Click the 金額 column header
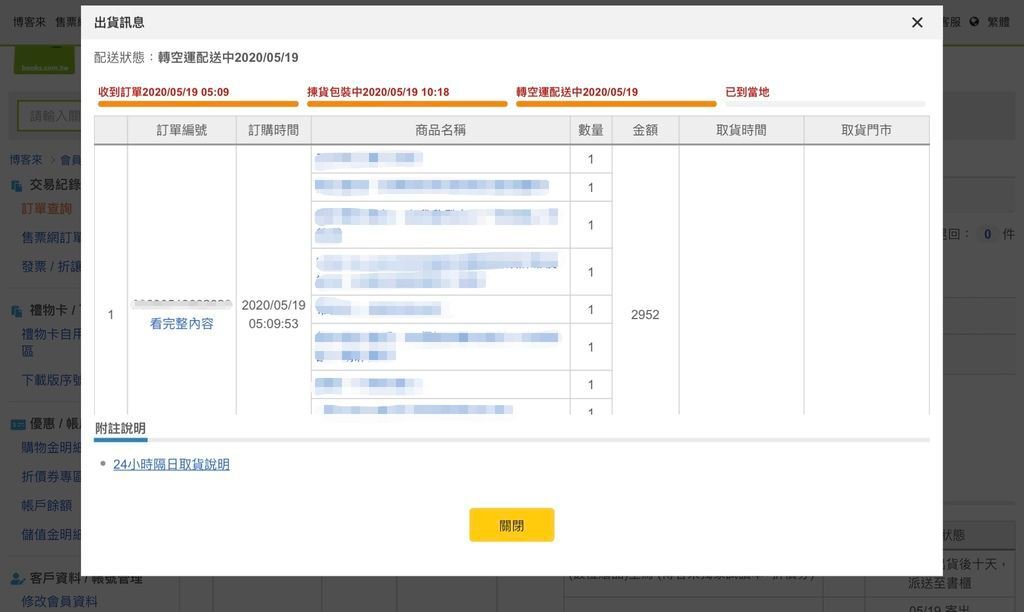The height and width of the screenshot is (612, 1024). (x=645, y=130)
